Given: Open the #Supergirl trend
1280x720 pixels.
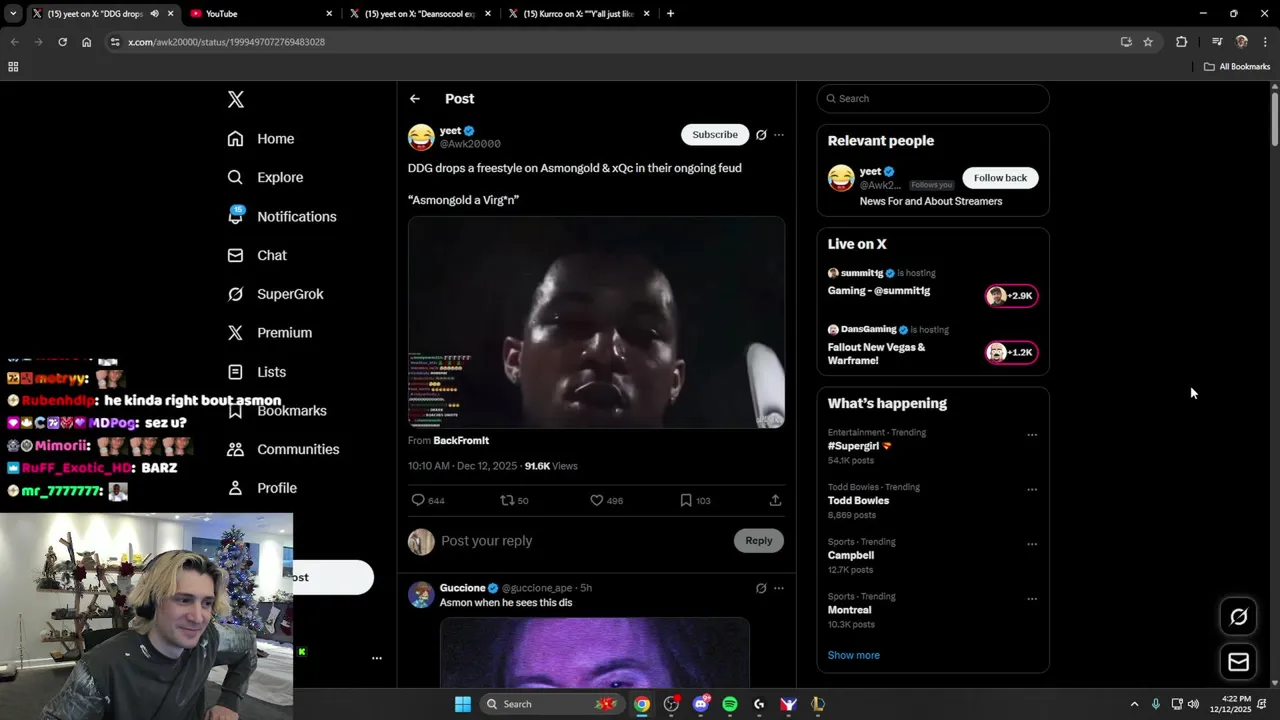Looking at the screenshot, I should (859, 446).
